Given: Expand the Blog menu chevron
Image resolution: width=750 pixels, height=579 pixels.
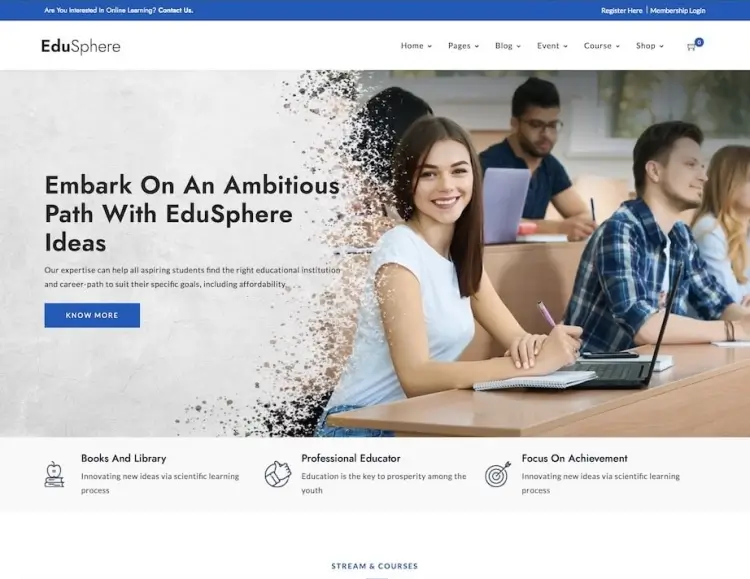Looking at the screenshot, I should 518,46.
